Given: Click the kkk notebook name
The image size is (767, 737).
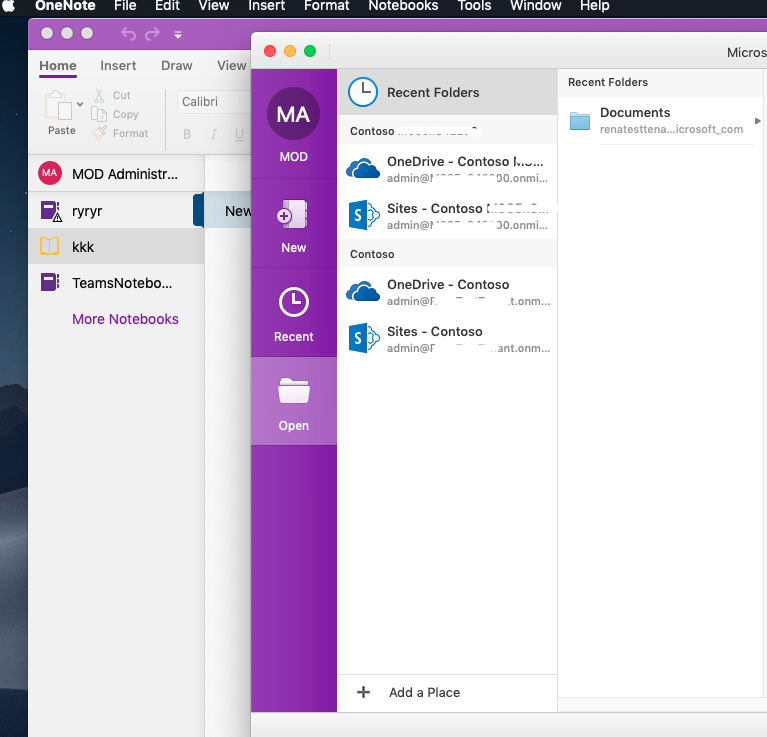Looking at the screenshot, I should point(83,247).
